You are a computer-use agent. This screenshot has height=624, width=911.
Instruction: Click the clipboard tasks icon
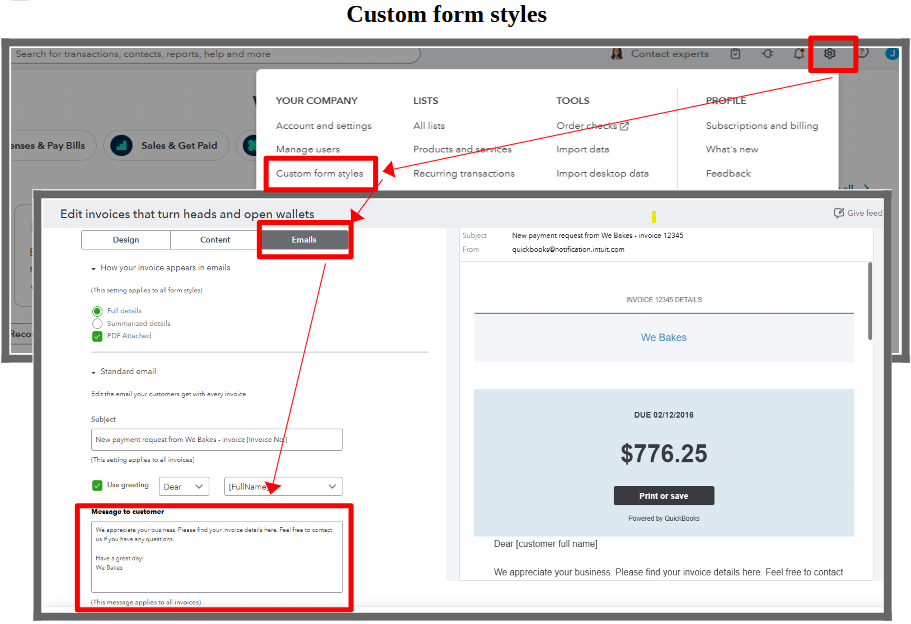coord(736,54)
